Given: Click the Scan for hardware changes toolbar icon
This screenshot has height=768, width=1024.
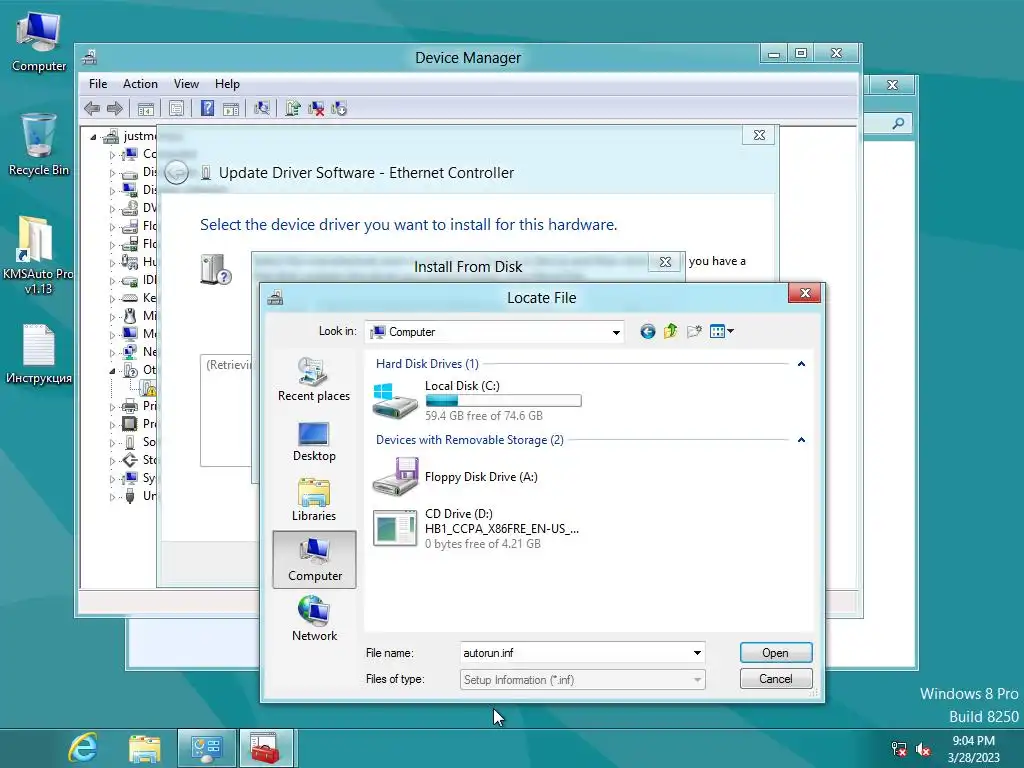Looking at the screenshot, I should (262, 108).
